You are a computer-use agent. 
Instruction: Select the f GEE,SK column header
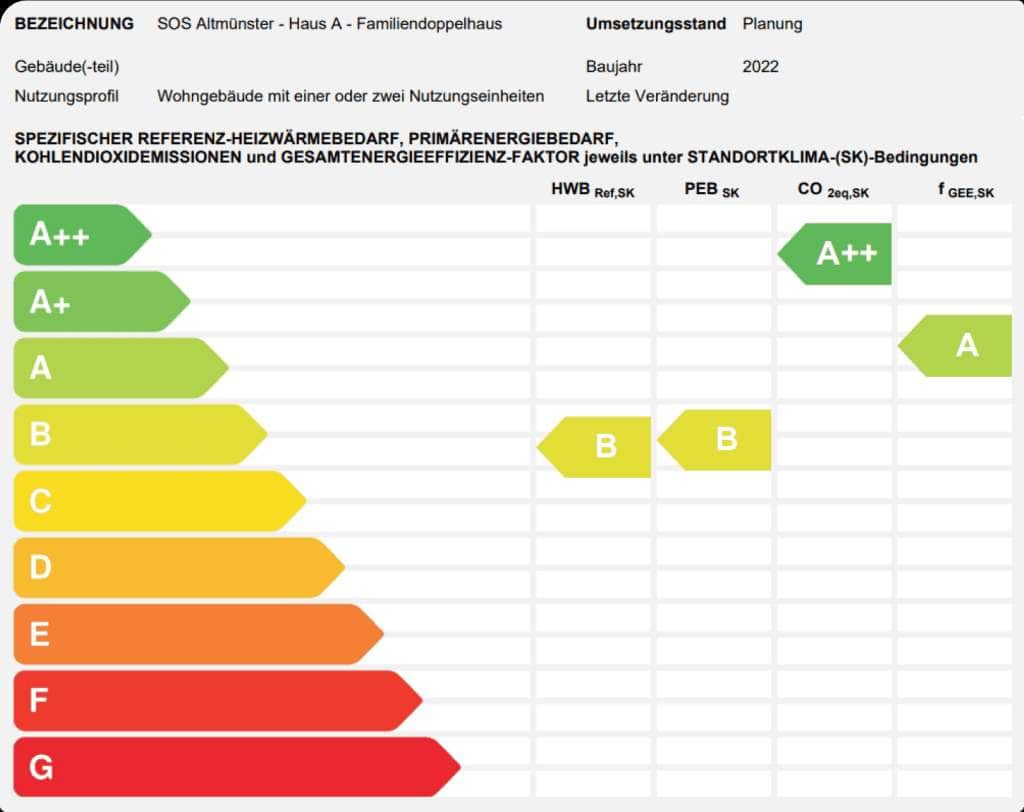pos(965,190)
